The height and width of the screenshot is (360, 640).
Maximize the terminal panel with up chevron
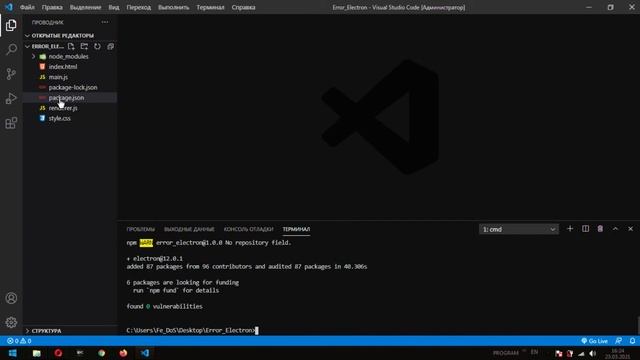[615, 229]
